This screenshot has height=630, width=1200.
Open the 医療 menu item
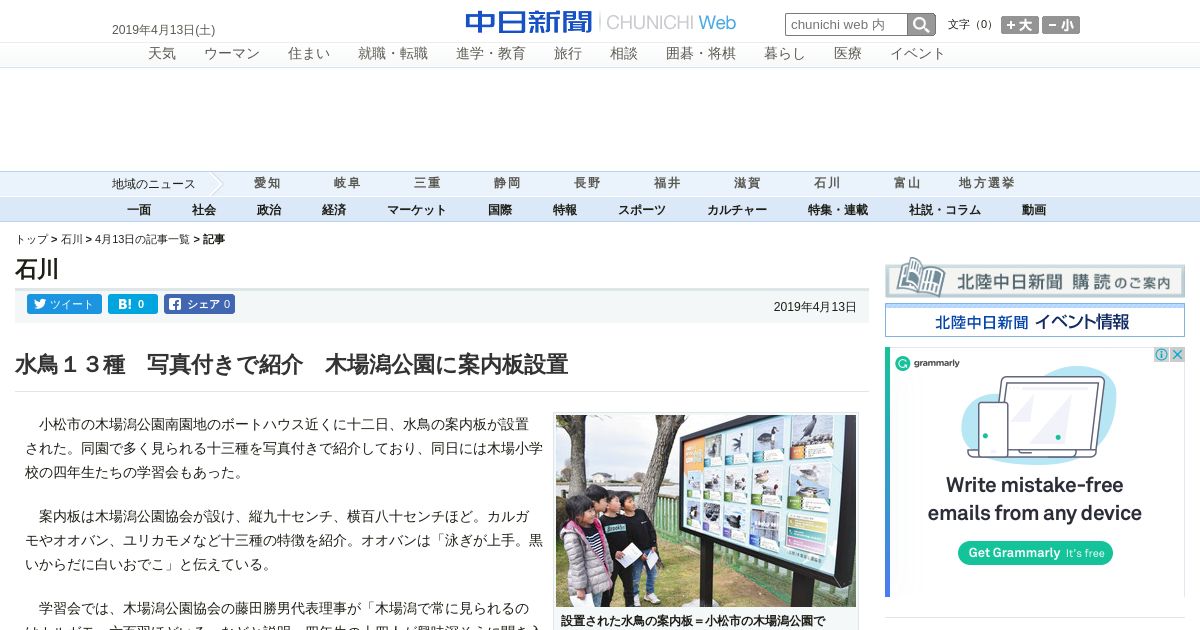pyautogui.click(x=848, y=54)
